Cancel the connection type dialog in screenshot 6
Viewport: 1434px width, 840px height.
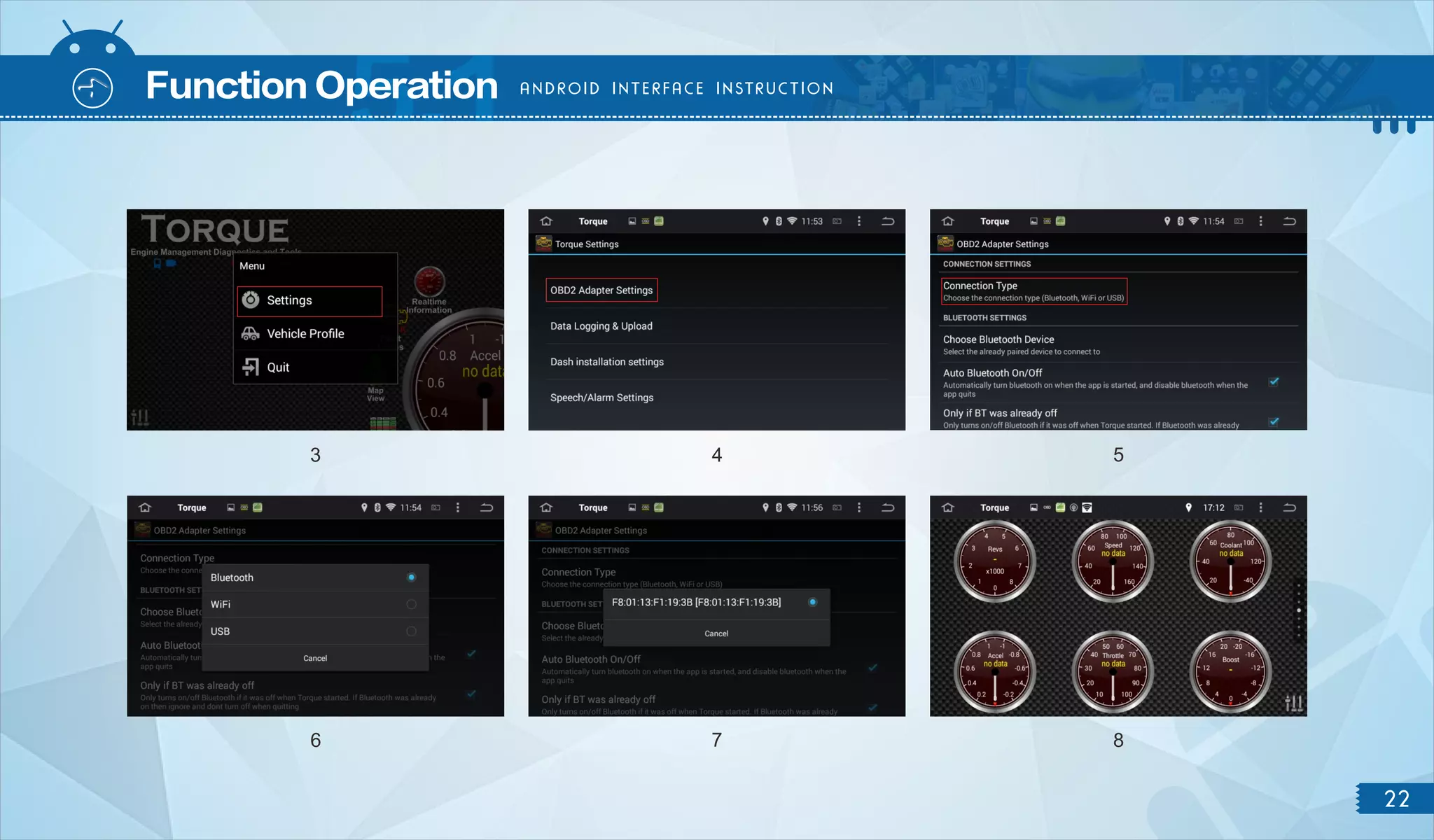pyautogui.click(x=315, y=658)
